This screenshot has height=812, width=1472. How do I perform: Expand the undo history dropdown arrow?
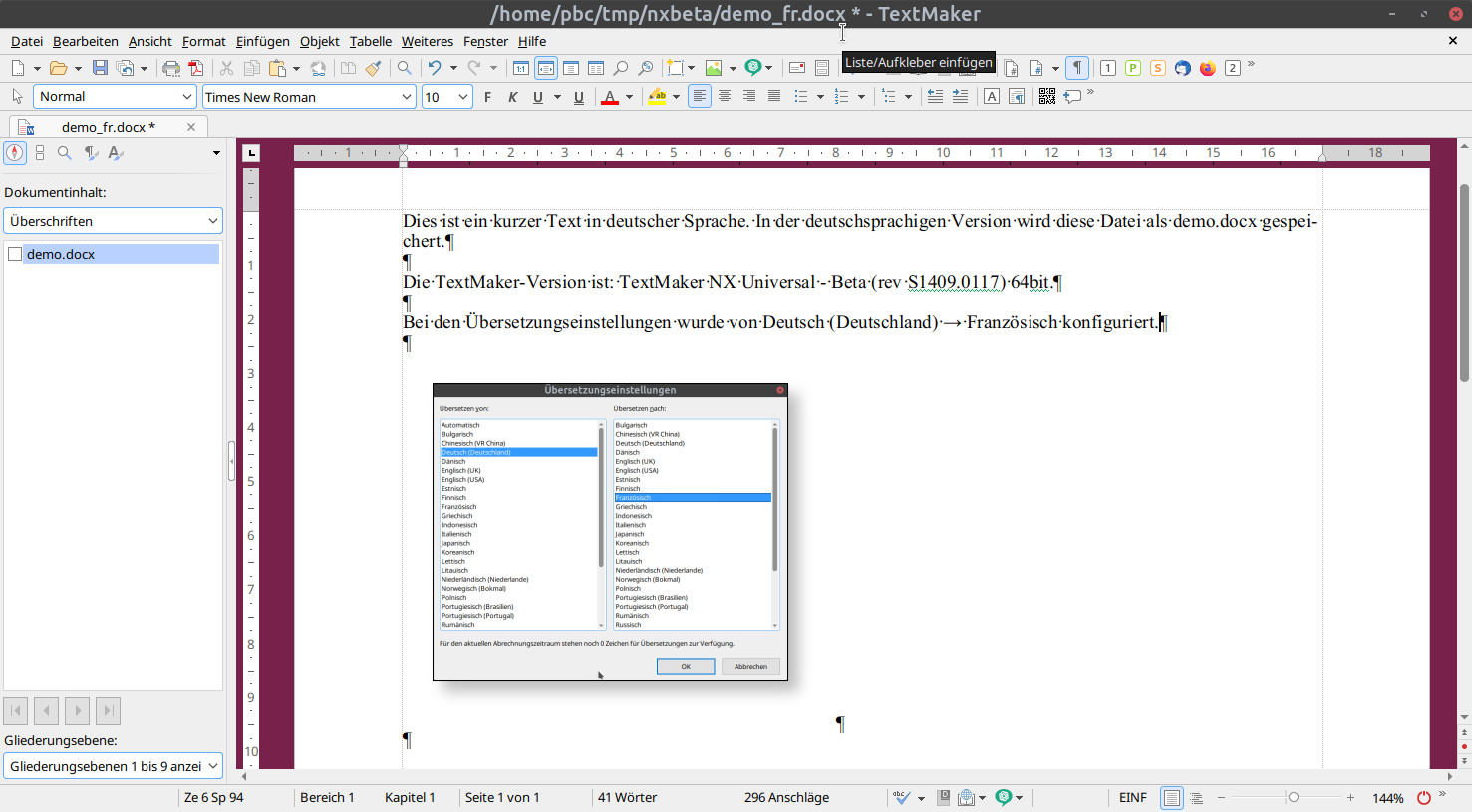point(453,68)
